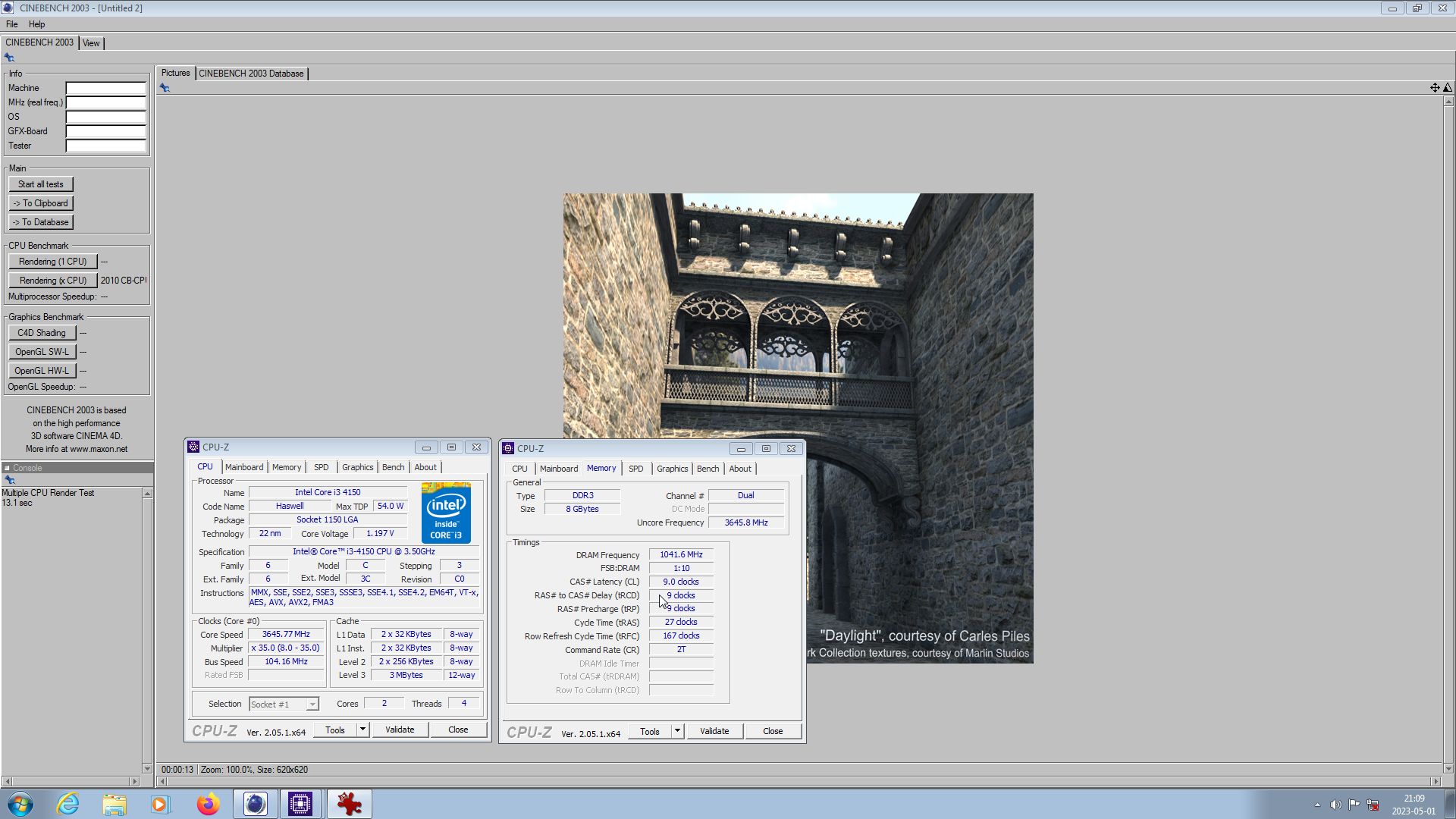1456x819 pixels.
Task: Click the To Clipboard button
Action: click(x=41, y=203)
